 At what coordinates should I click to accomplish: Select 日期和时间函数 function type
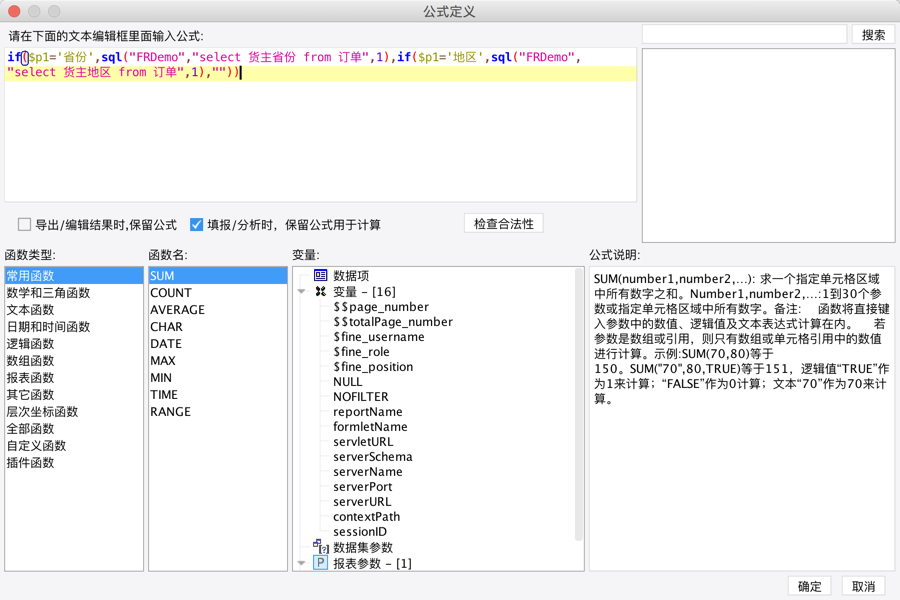coord(74,327)
